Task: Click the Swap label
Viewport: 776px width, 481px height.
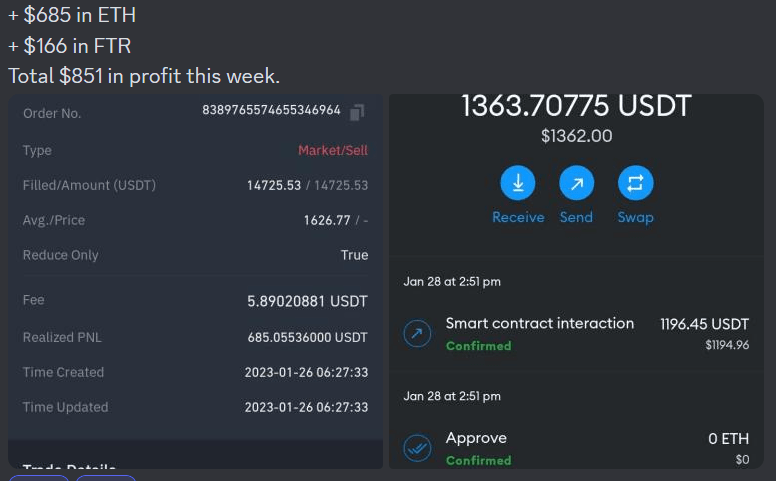Action: [635, 217]
